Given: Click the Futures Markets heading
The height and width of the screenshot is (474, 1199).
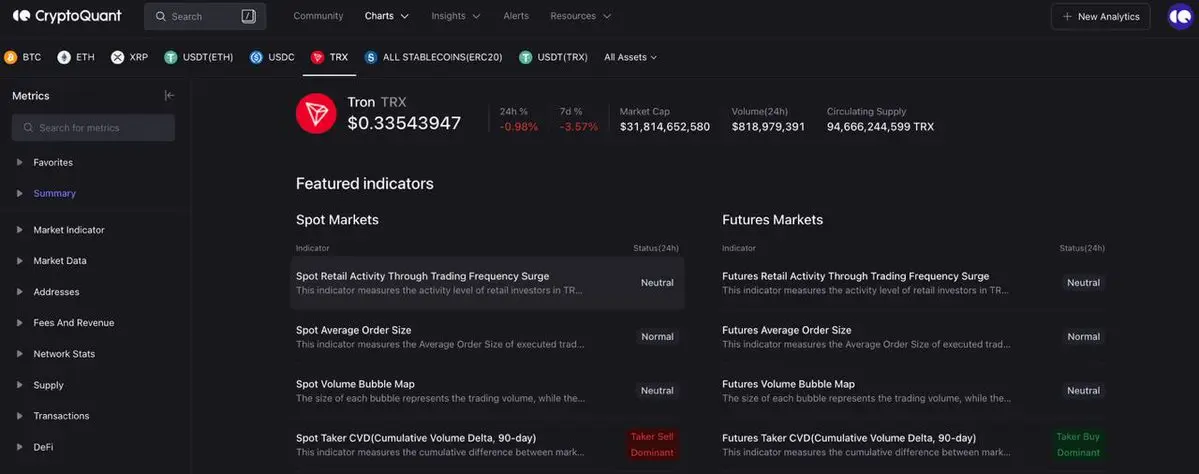Looking at the screenshot, I should point(772,219).
